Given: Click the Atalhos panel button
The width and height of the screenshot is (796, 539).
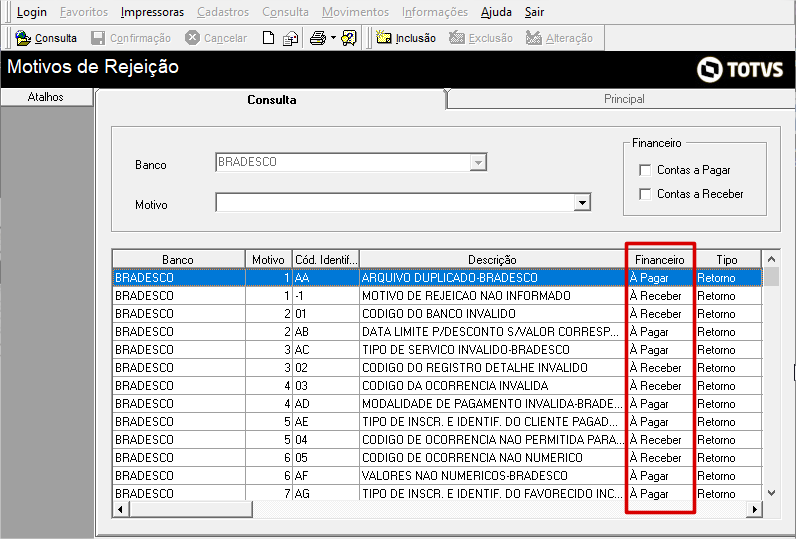Looking at the screenshot, I should 46,97.
